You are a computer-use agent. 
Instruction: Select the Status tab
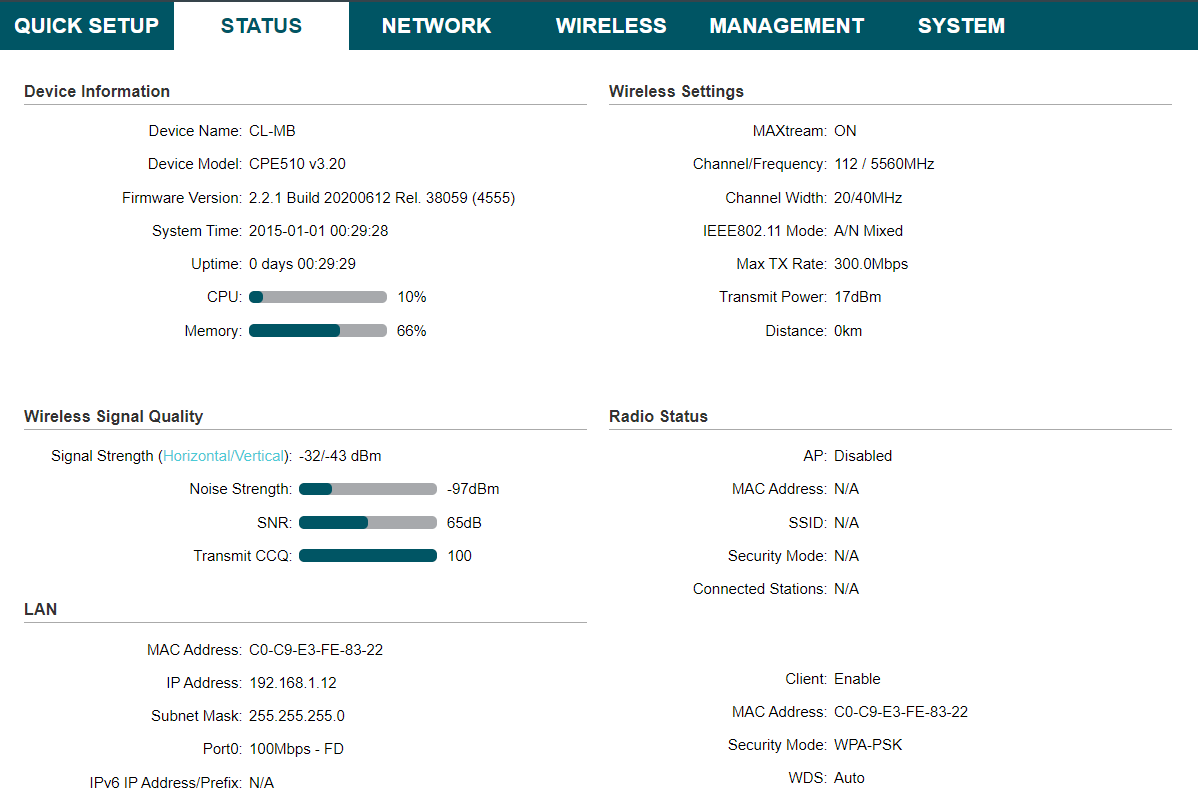(261, 26)
